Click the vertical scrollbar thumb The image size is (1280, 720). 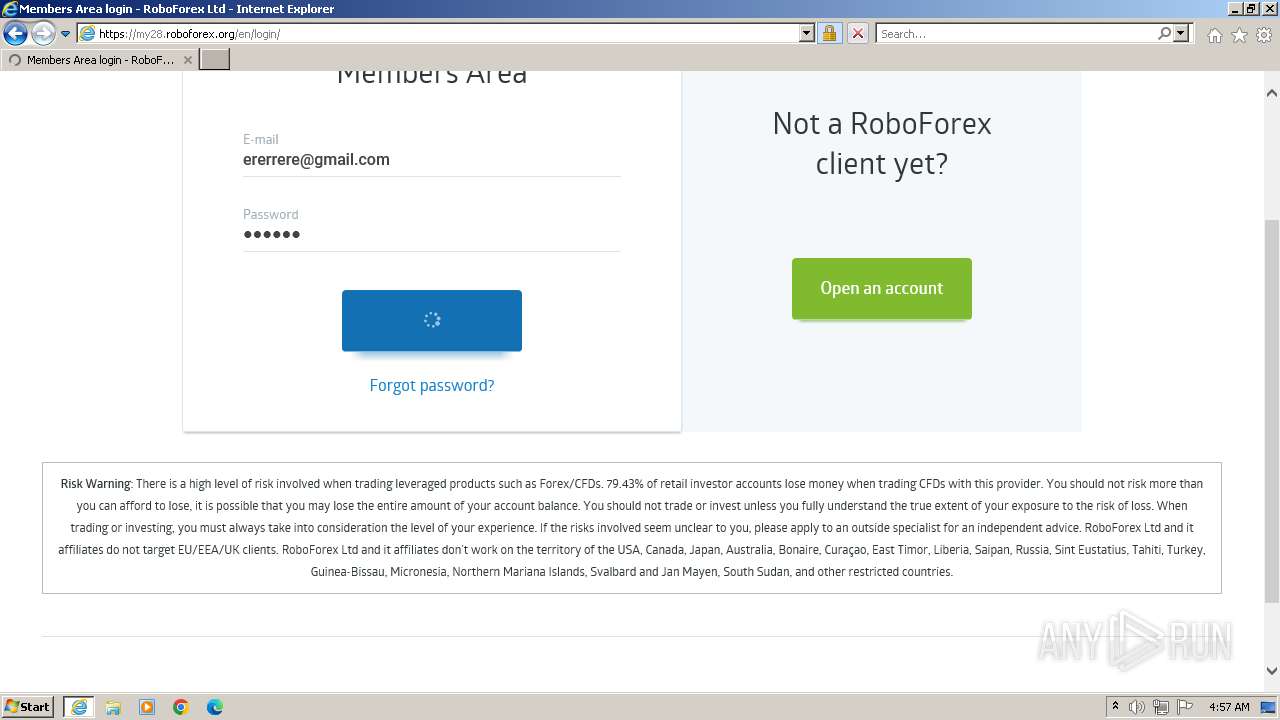(x=1272, y=411)
